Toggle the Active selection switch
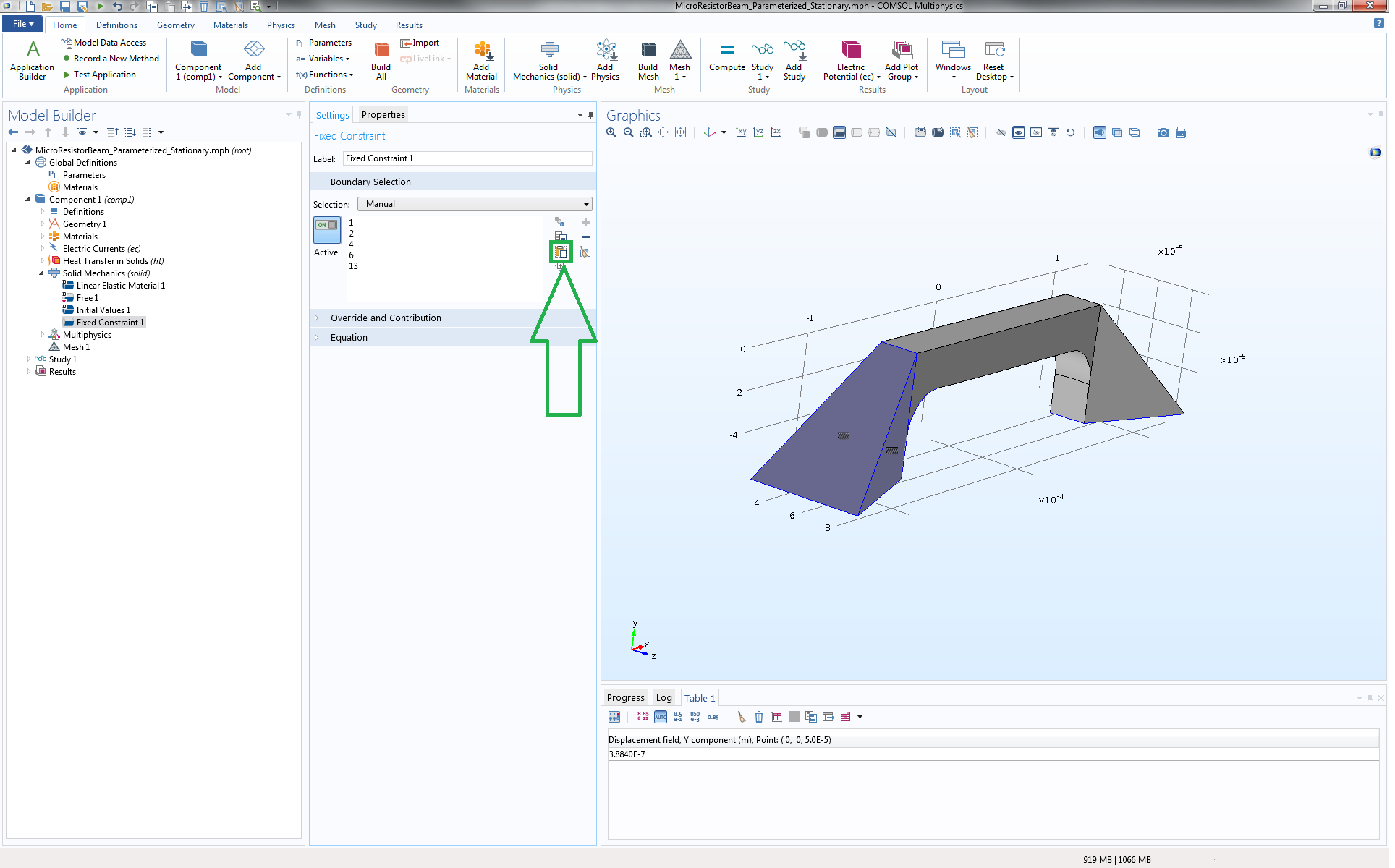The height and width of the screenshot is (868, 1395). (x=328, y=231)
